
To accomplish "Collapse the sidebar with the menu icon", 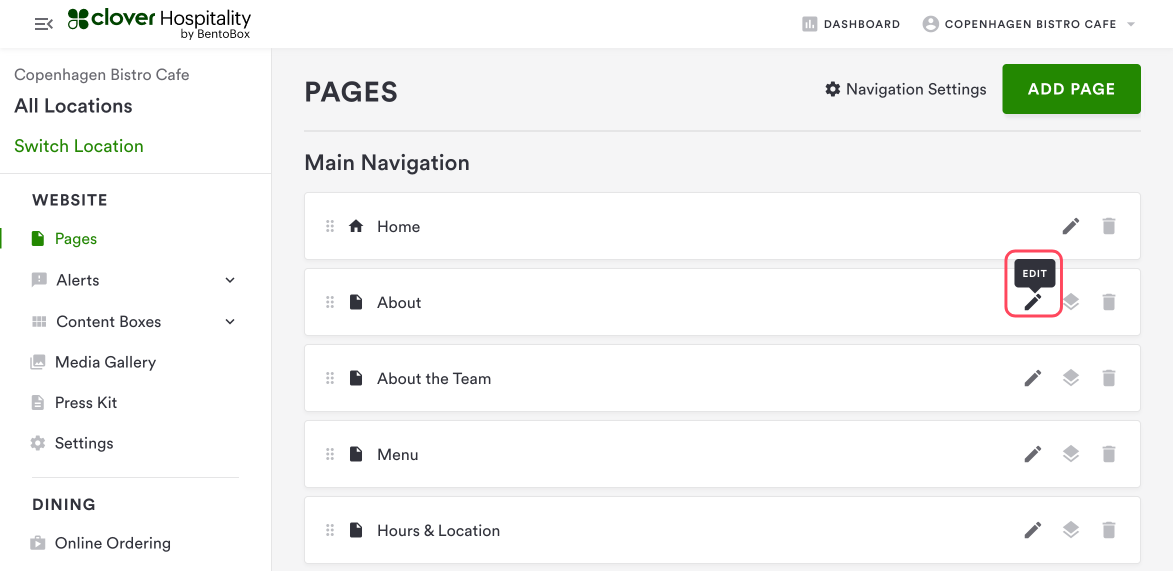I will click(43, 24).
